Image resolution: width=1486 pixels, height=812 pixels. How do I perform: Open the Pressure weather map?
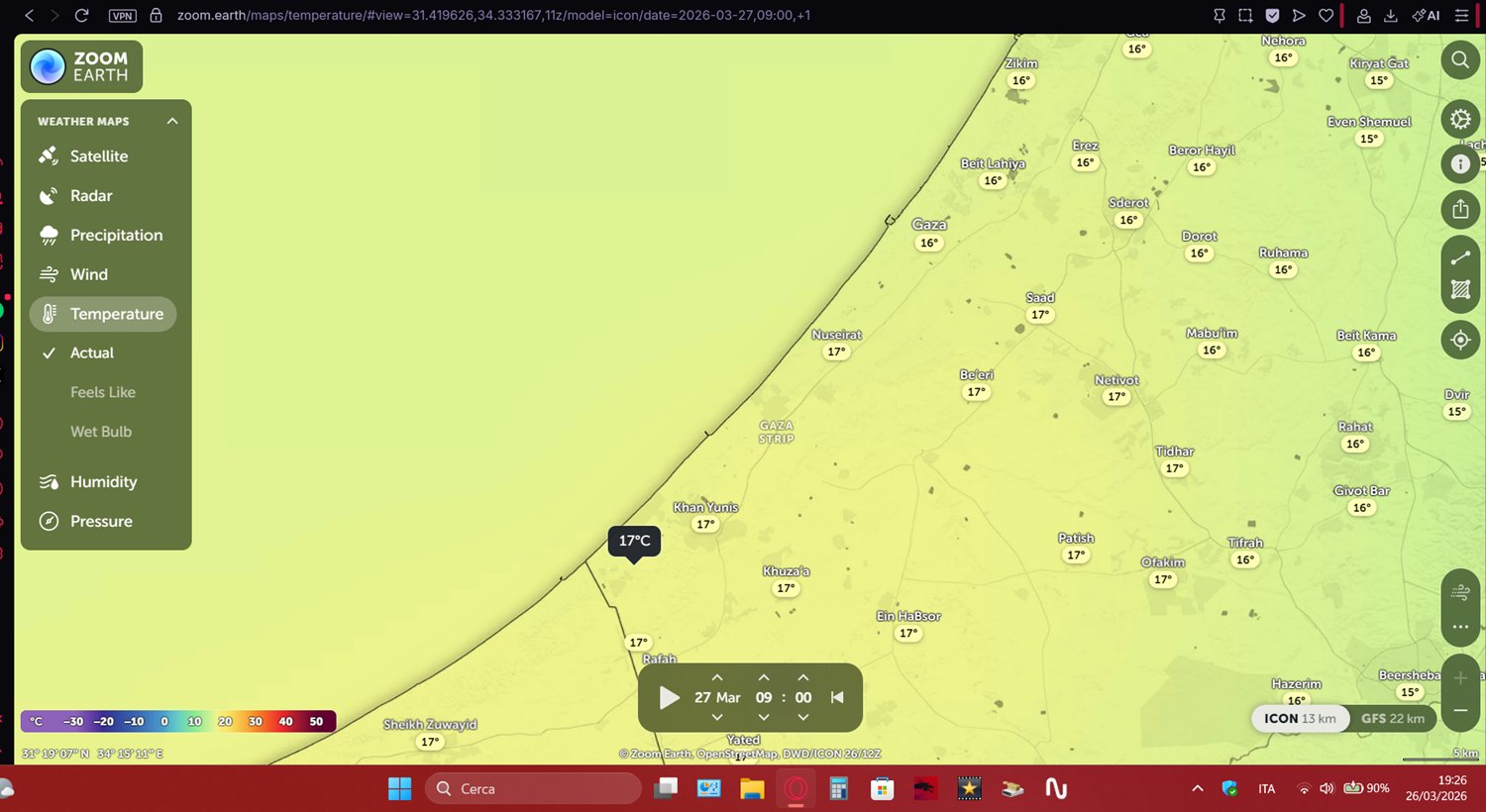[103, 521]
